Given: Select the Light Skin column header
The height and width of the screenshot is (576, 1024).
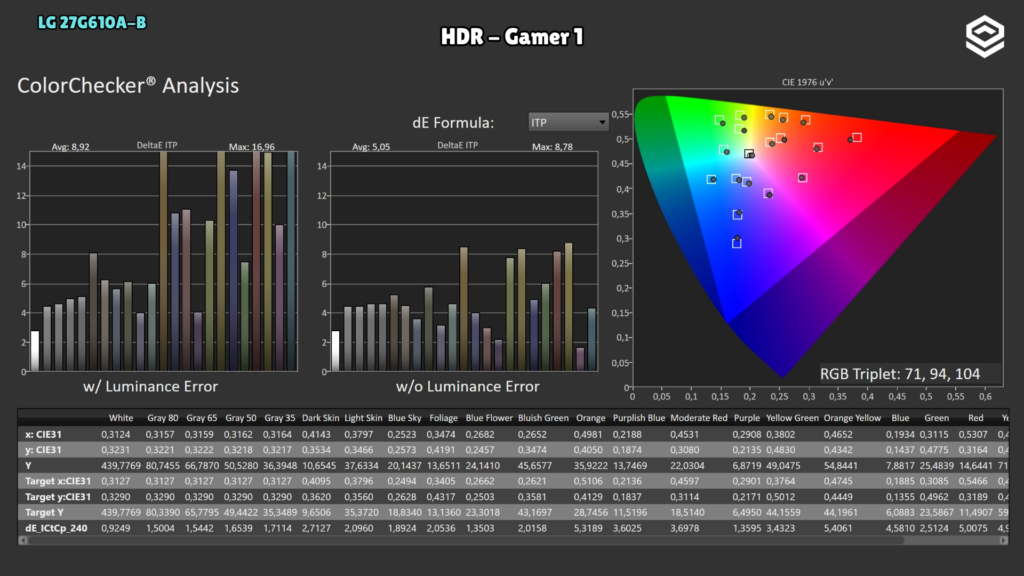Looking at the screenshot, I should [x=363, y=418].
